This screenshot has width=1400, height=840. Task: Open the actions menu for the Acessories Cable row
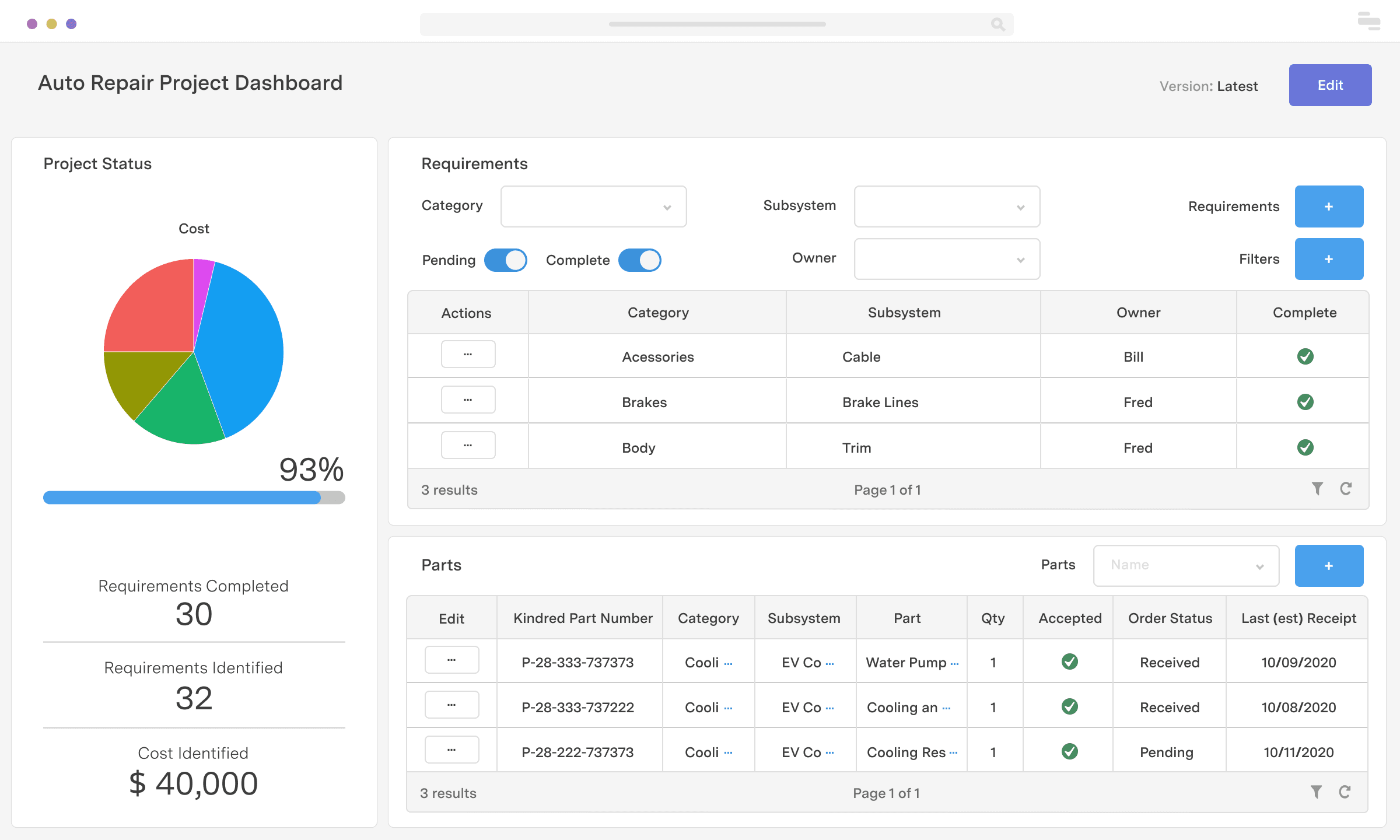coord(468,354)
